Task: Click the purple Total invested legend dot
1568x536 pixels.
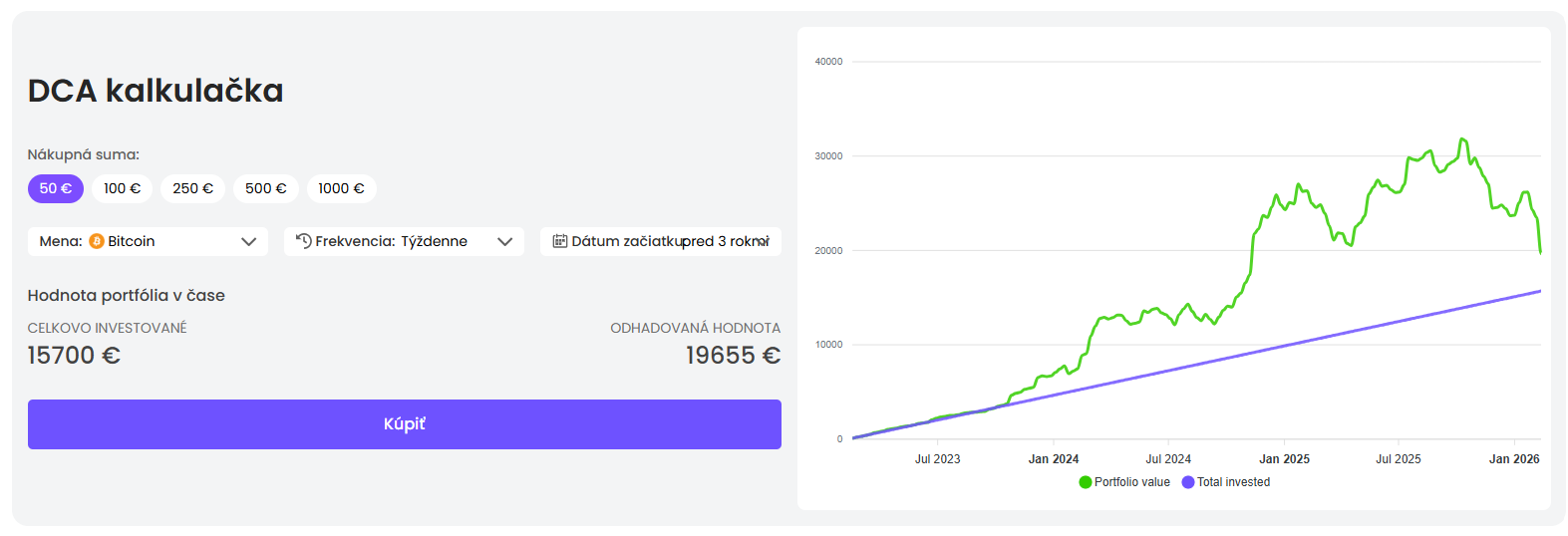Action: point(1188,482)
